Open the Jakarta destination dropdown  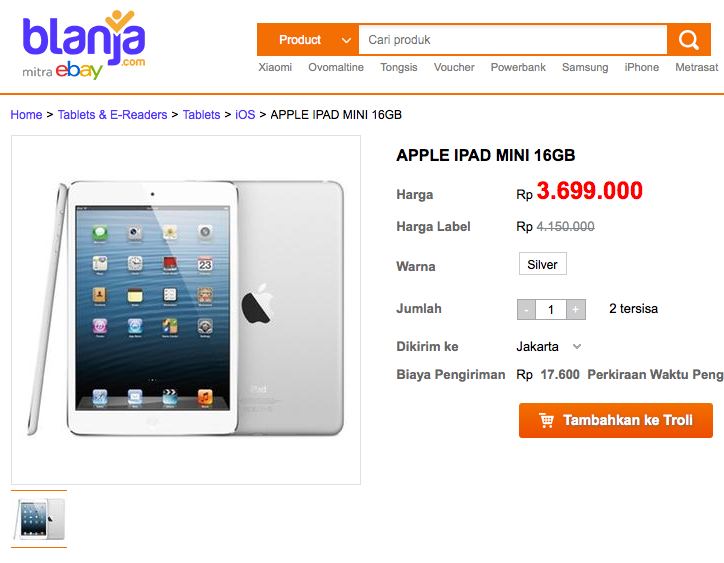(548, 346)
